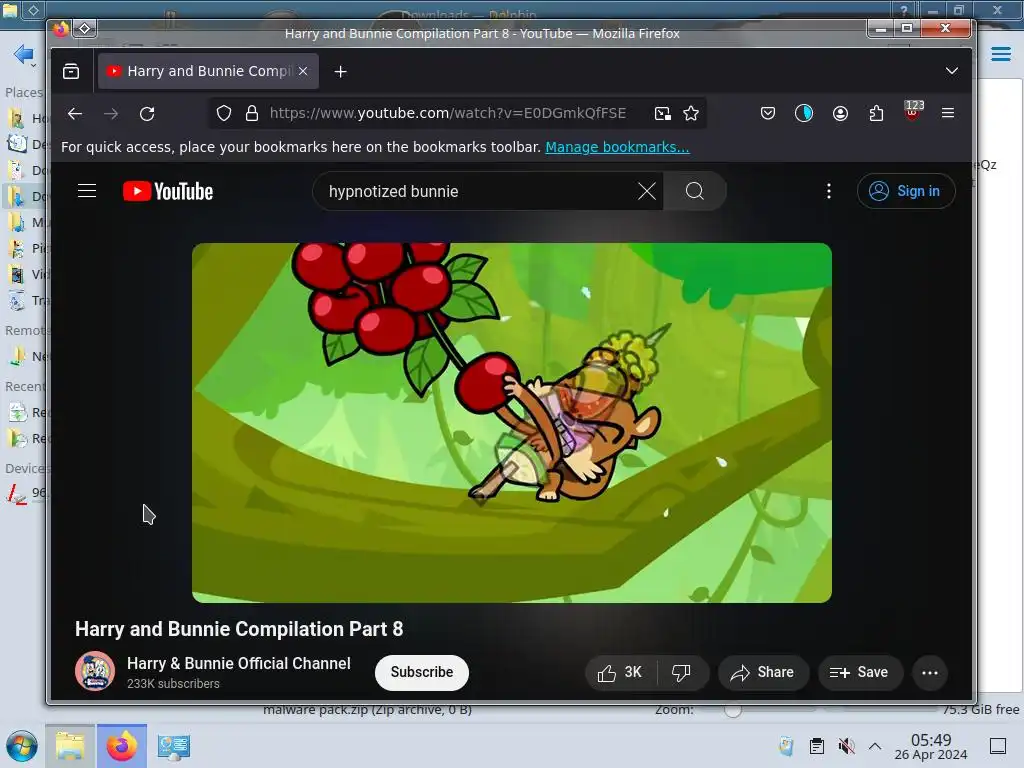Screen dimensions: 1024x768
Task: Click the video player to pause
Action: coord(511,423)
